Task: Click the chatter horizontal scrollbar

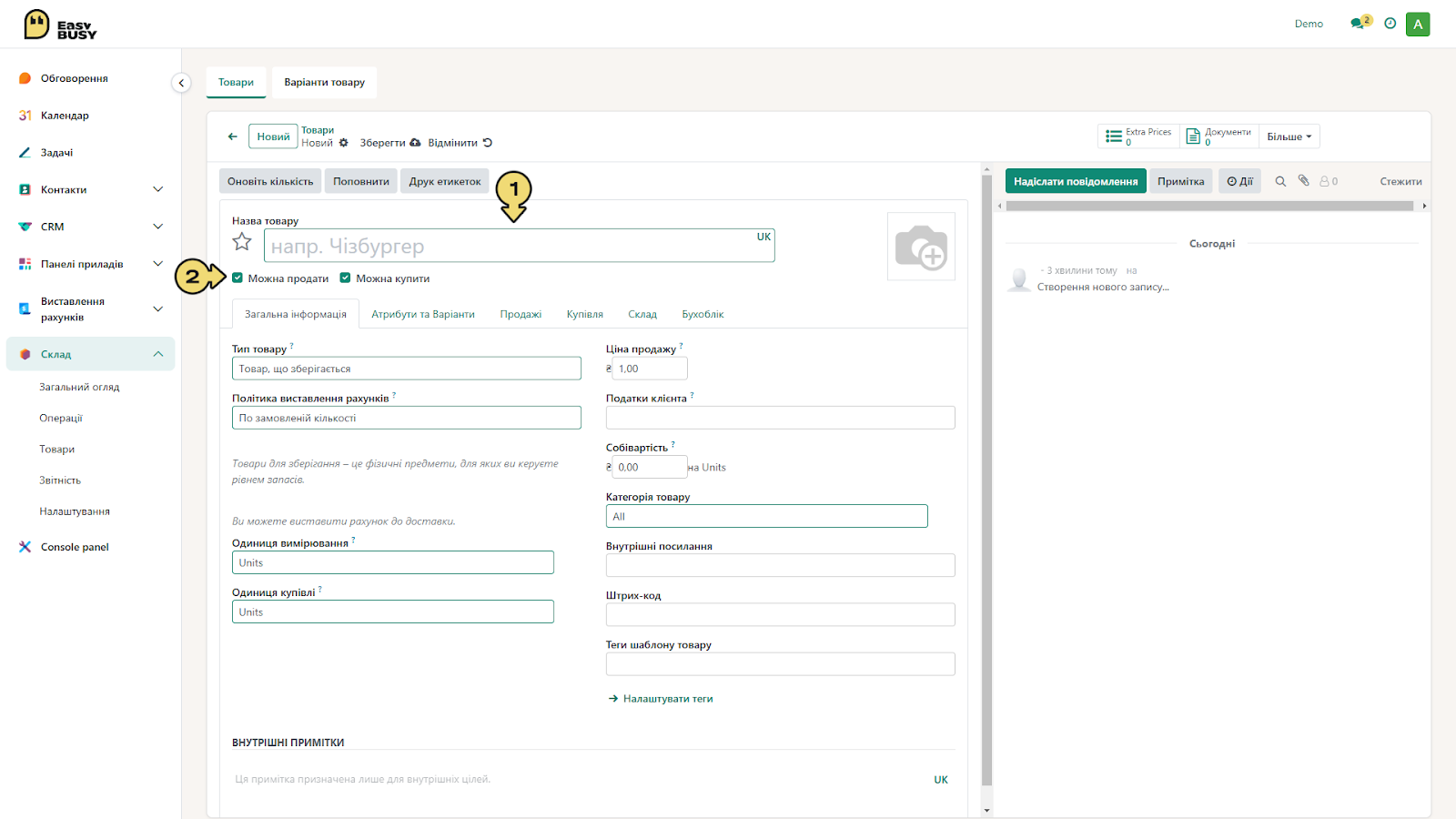Action: coord(1209,206)
